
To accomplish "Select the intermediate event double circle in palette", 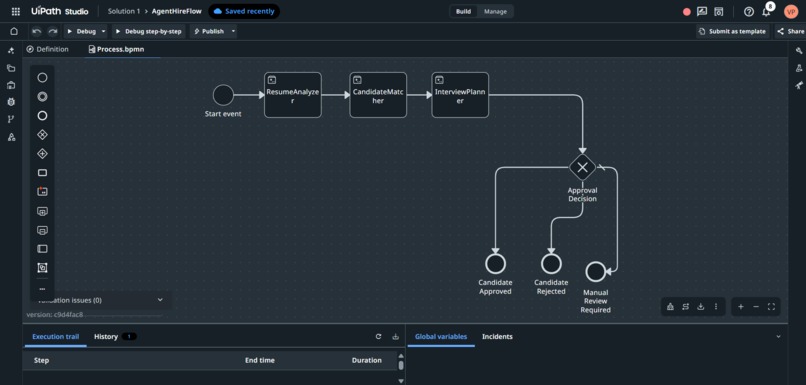I will [42, 97].
